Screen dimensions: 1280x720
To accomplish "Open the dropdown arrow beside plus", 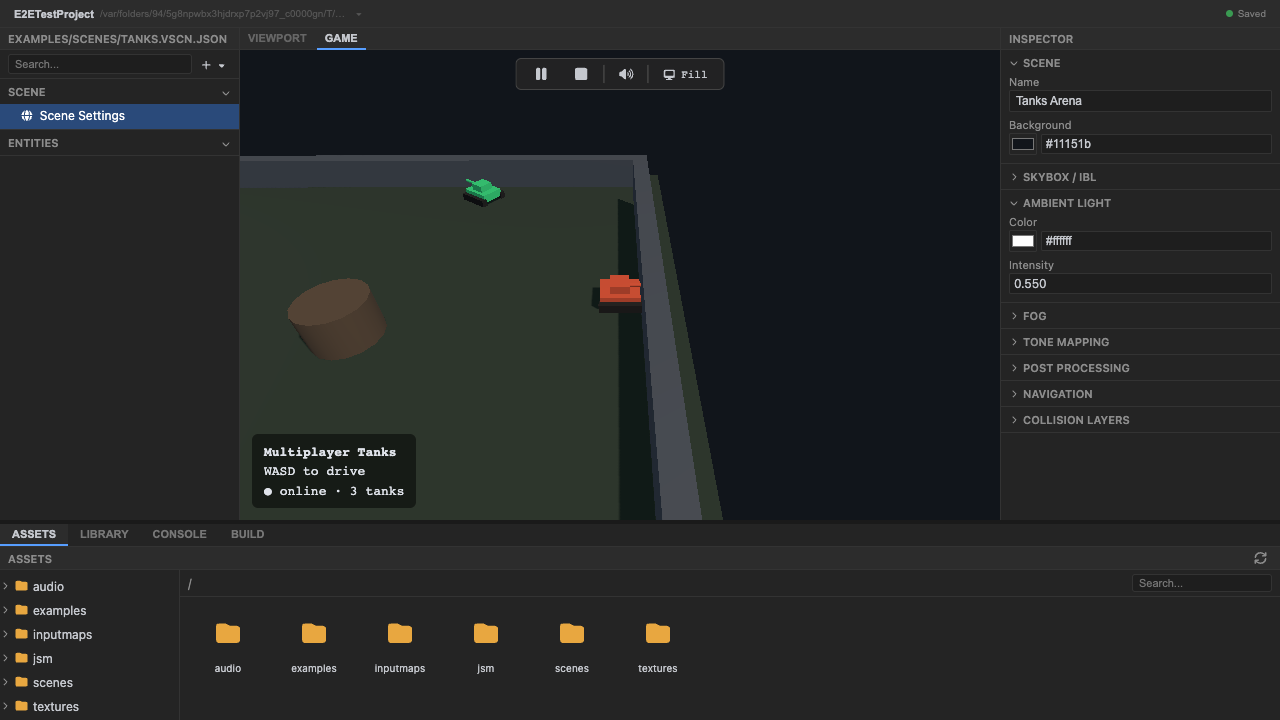I will point(222,65).
